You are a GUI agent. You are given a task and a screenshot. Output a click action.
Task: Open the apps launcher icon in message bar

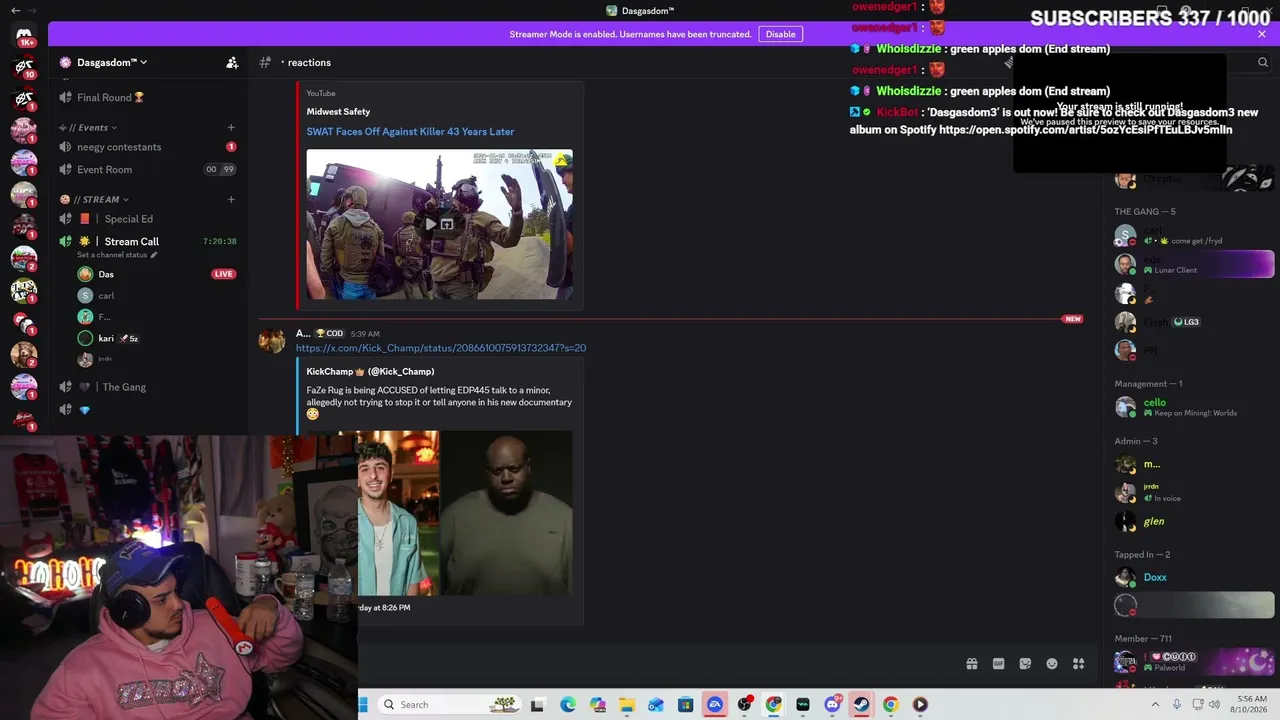[1078, 664]
